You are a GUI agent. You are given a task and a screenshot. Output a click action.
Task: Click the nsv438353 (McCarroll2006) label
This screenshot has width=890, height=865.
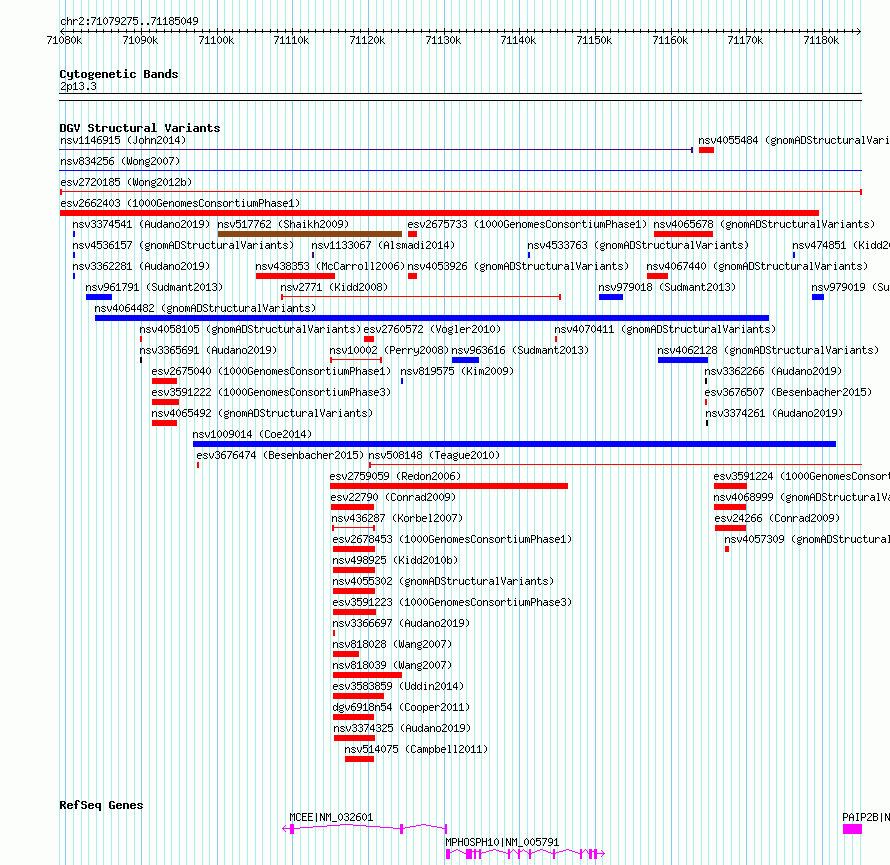[330, 266]
